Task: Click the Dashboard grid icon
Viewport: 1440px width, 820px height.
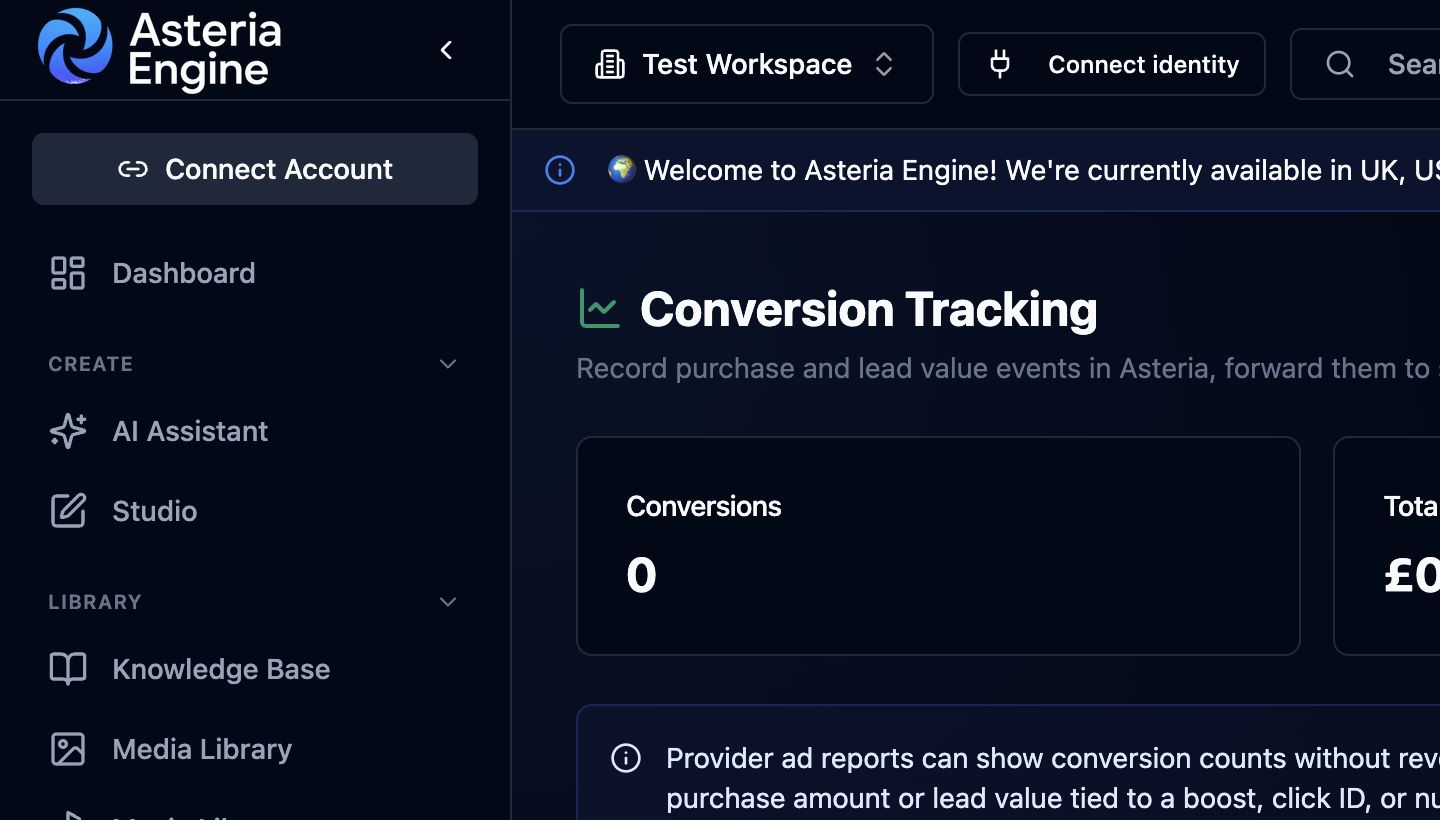Action: click(x=68, y=273)
